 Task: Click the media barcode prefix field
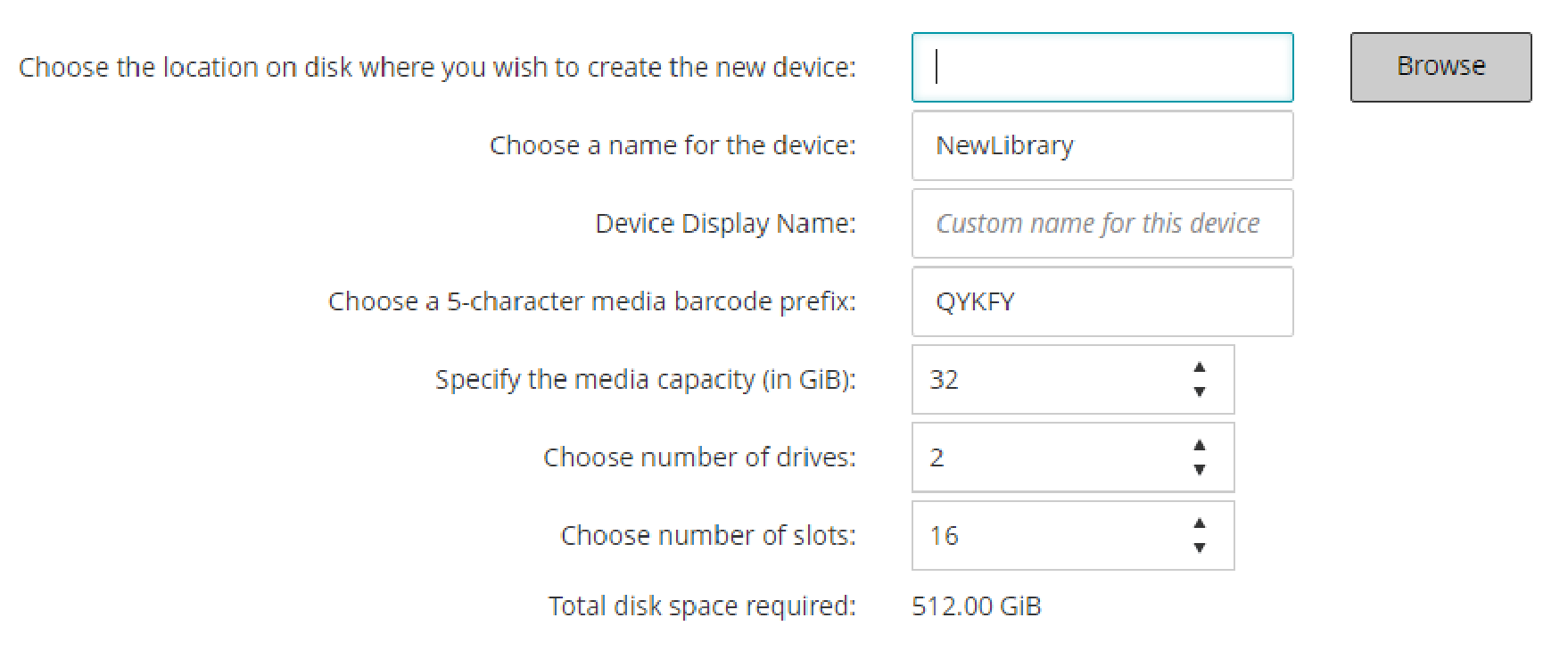tap(1102, 301)
